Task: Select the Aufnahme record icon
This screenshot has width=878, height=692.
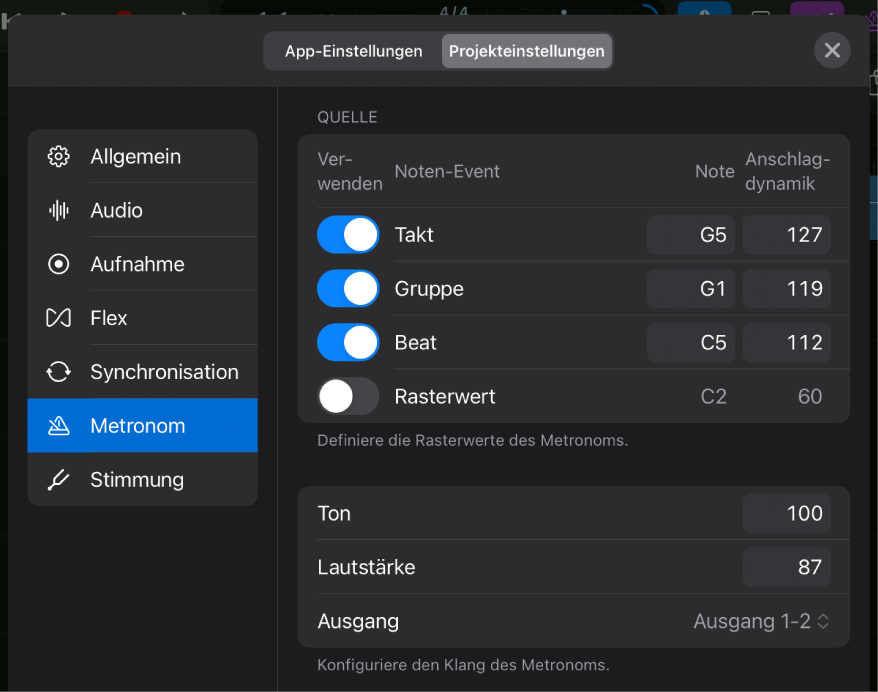Action: (x=58, y=264)
